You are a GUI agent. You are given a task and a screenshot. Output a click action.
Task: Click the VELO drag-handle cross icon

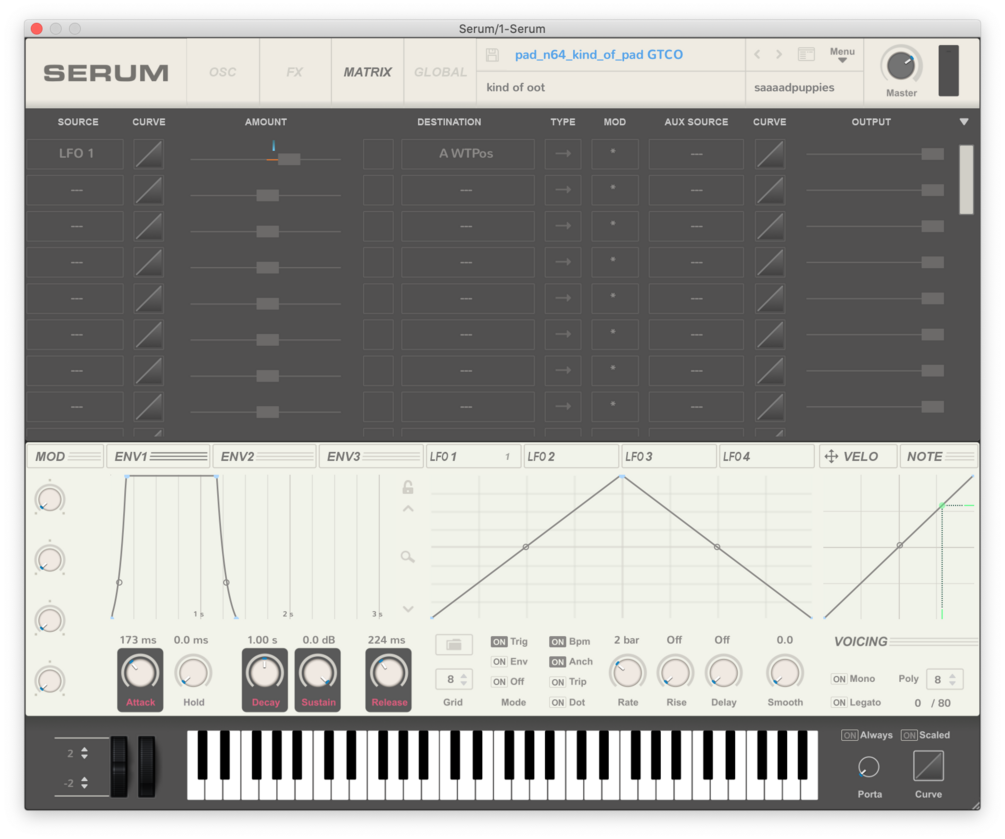[x=831, y=456]
